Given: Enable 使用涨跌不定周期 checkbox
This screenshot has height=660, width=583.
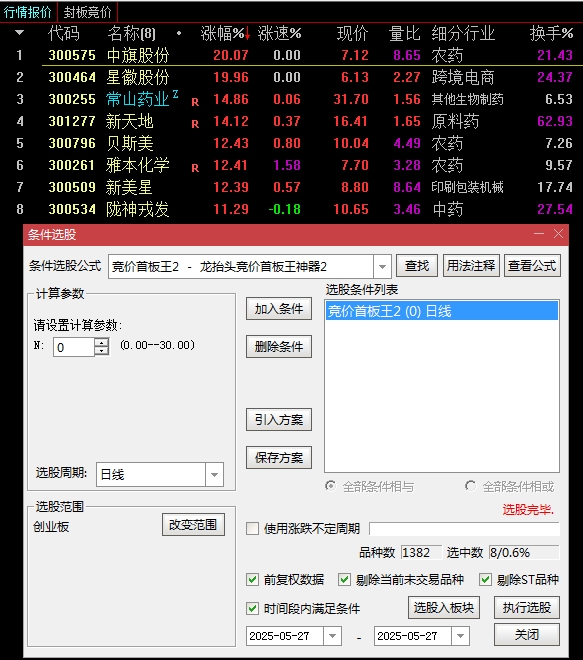Looking at the screenshot, I should (253, 528).
